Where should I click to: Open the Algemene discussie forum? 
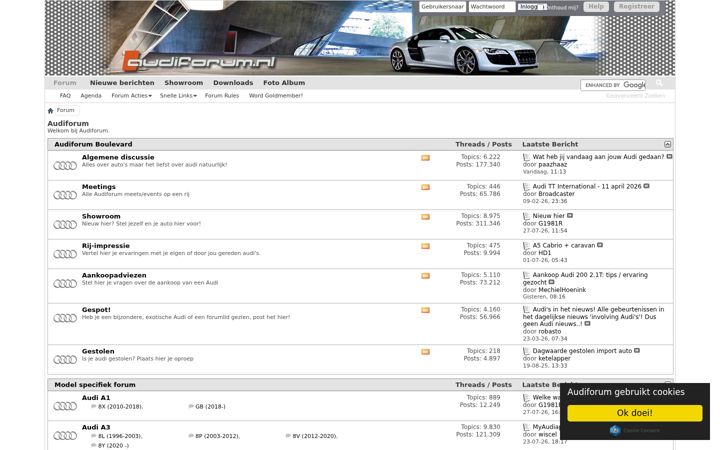(118, 157)
